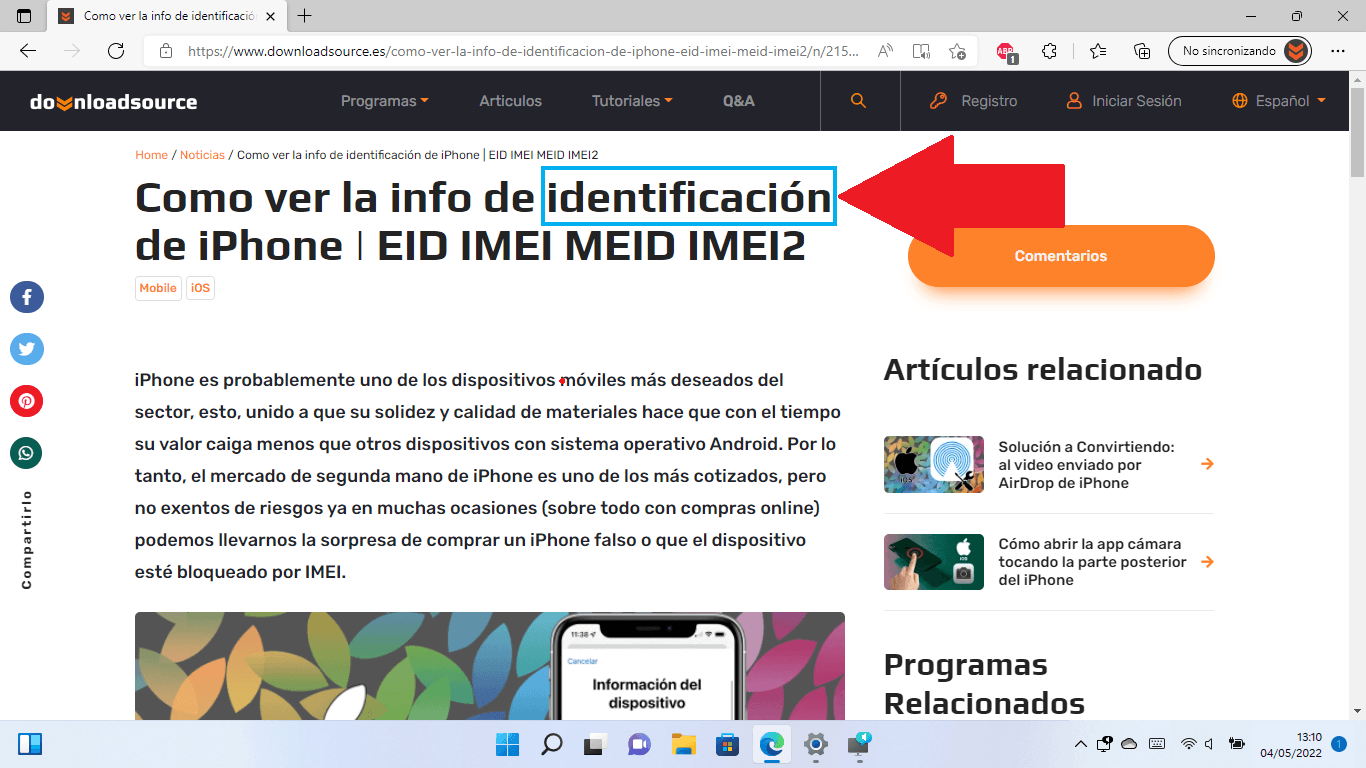This screenshot has height=768, width=1366.
Task: Open AirDrop Convirtiendo article thumbnail
Action: [x=934, y=465]
